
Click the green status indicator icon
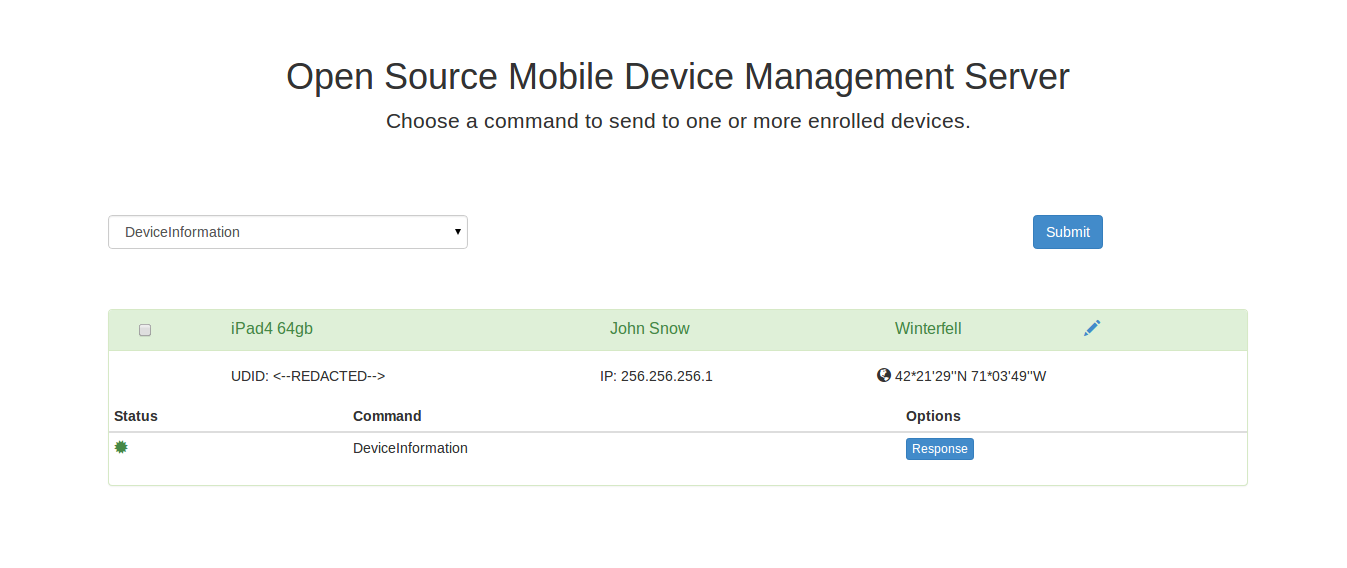click(121, 447)
